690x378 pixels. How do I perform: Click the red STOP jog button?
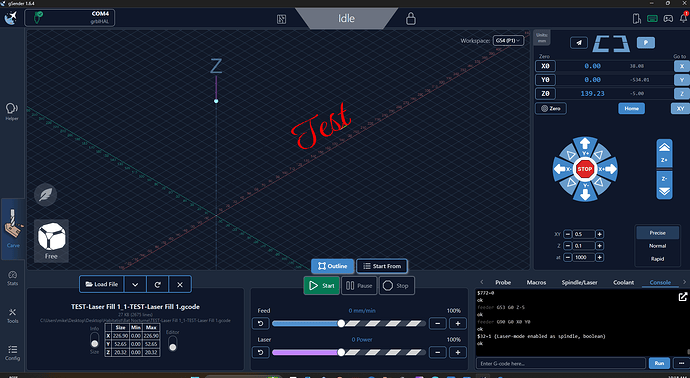585,169
